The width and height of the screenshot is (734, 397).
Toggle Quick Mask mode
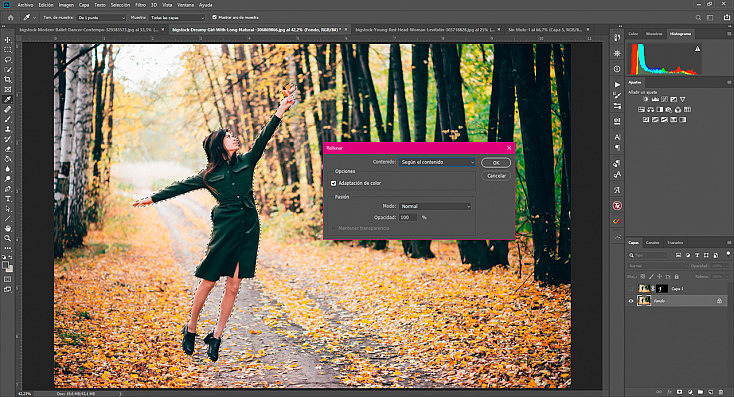click(7, 279)
